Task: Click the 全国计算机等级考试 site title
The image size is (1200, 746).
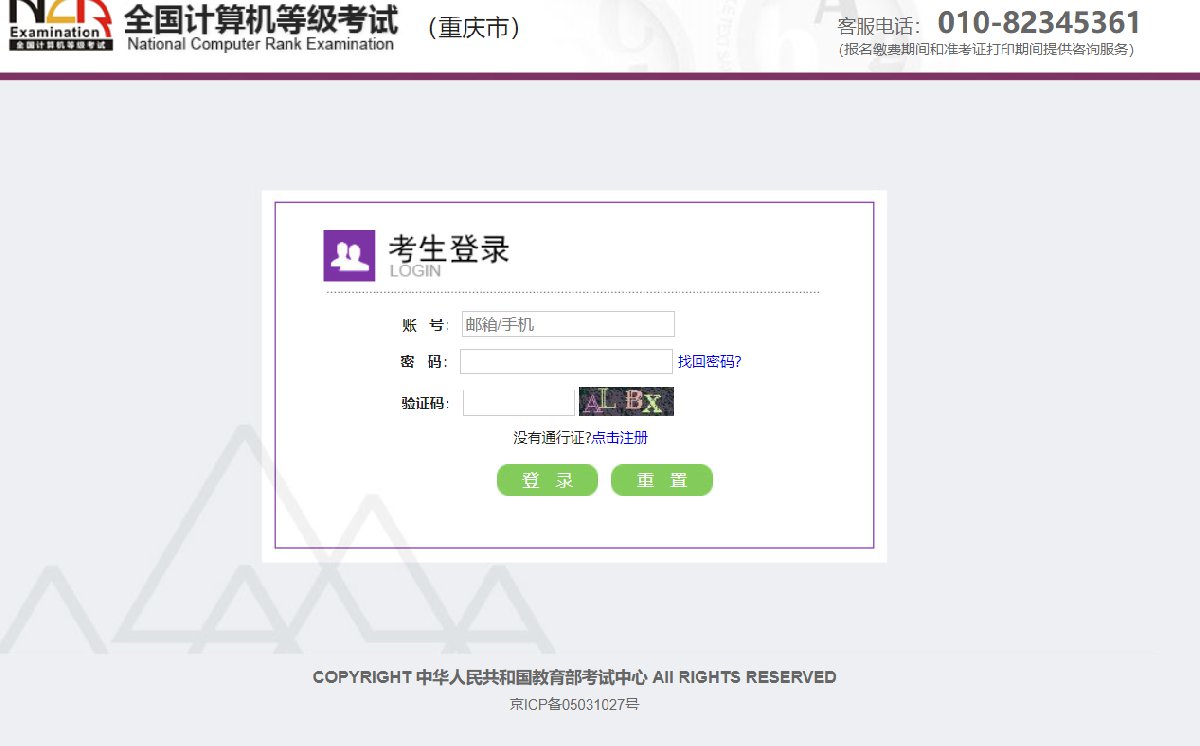Action: click(260, 19)
